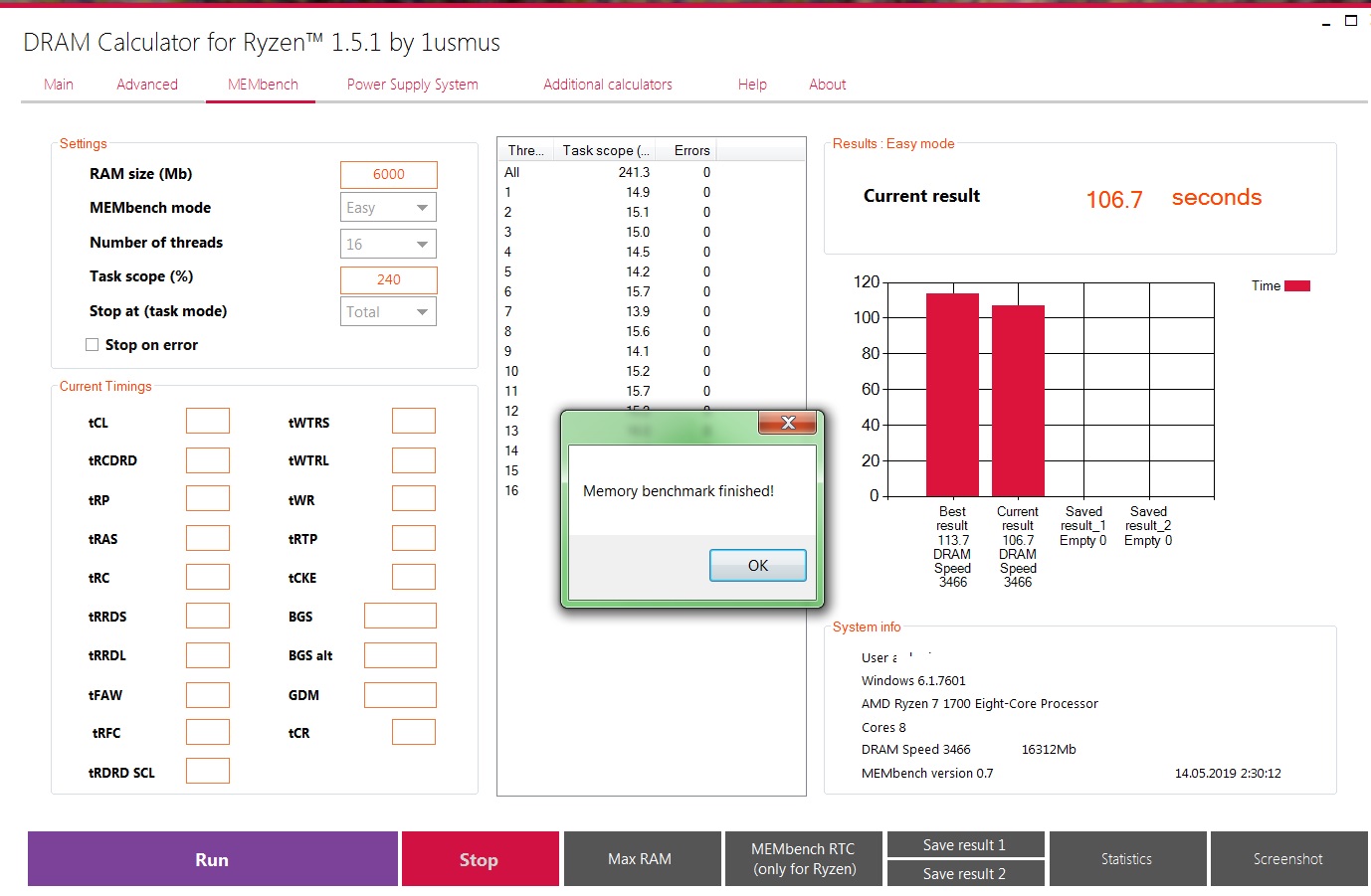Focus the tFAW timing field
1371x896 pixels.
pyautogui.click(x=208, y=694)
